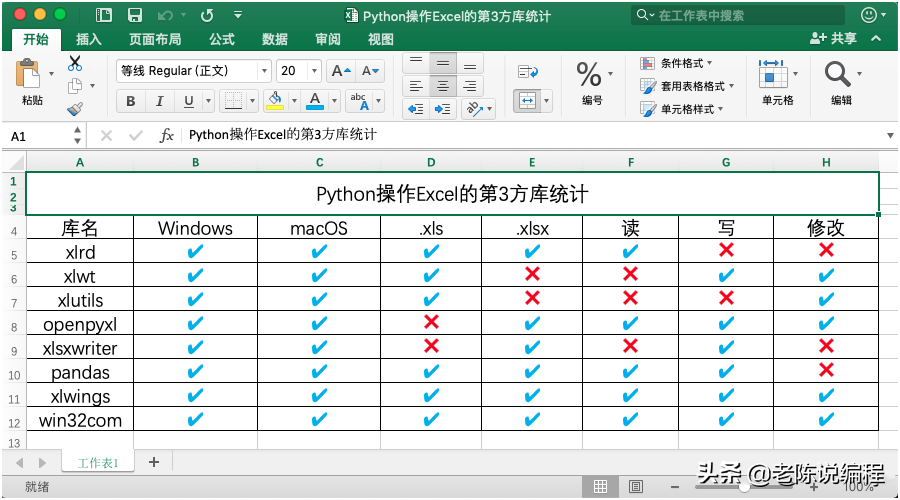Apply yellow fill color bucket
Screen dimensions: 900x500
click(275, 101)
